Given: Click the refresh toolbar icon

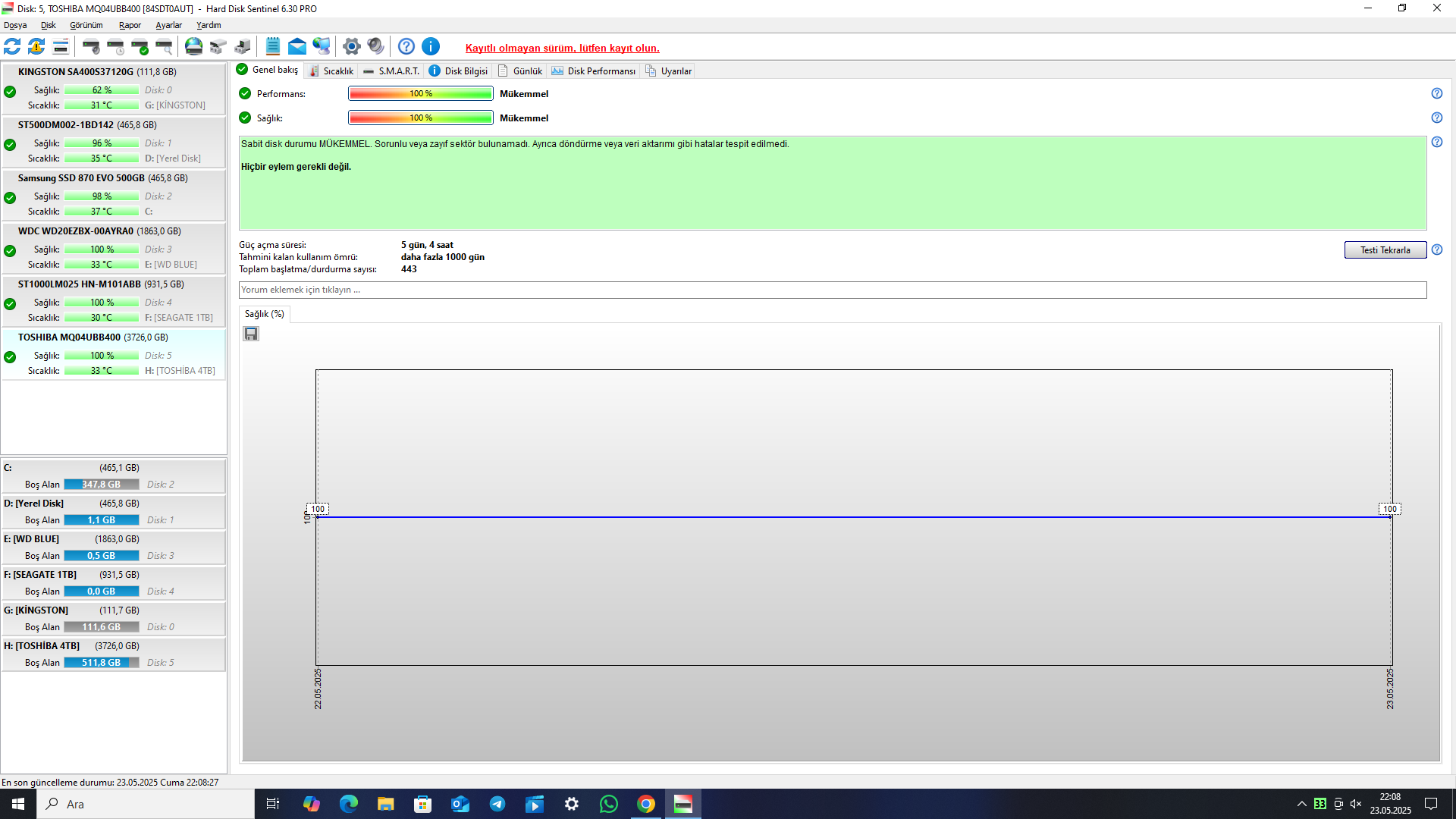Looking at the screenshot, I should point(12,47).
